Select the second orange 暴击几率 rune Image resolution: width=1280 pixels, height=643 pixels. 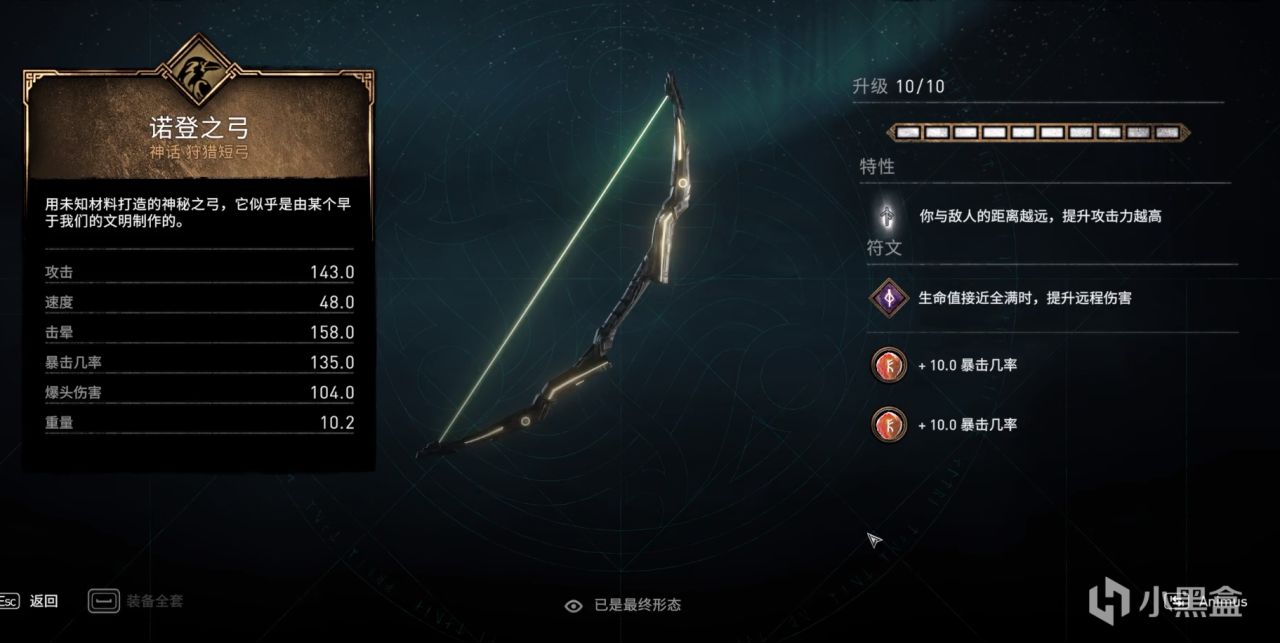tap(888, 424)
